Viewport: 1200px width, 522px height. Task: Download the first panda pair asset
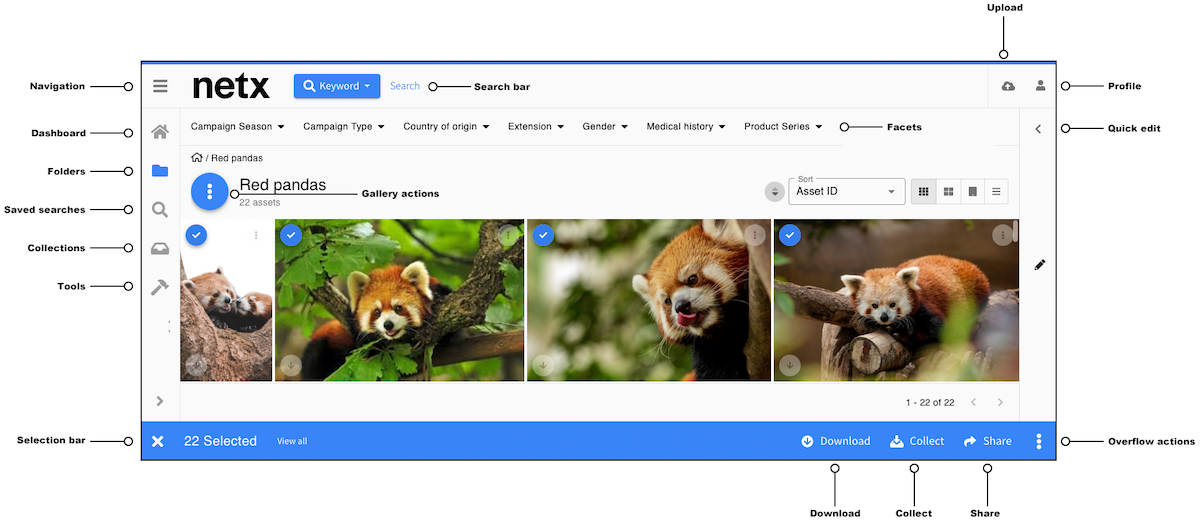(196, 365)
